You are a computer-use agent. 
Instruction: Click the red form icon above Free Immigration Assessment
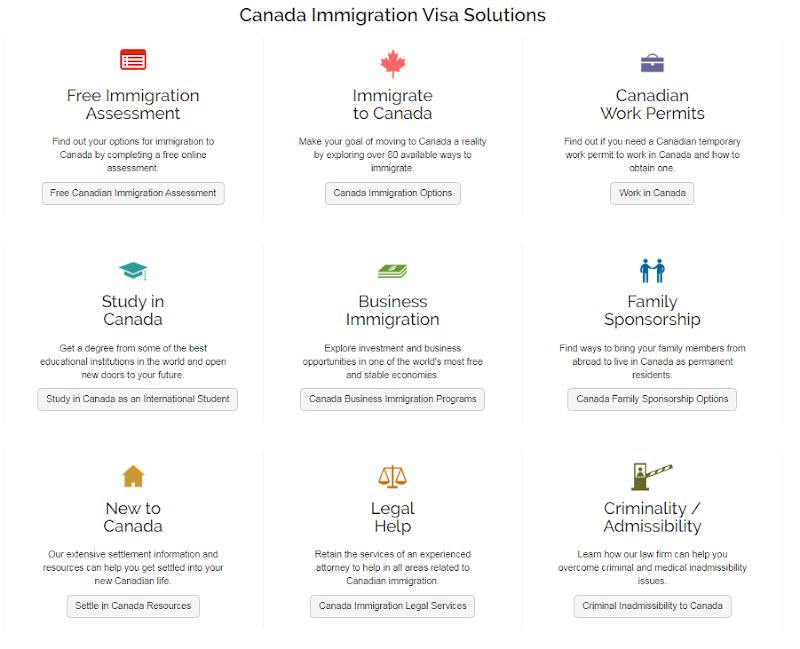click(x=133, y=59)
